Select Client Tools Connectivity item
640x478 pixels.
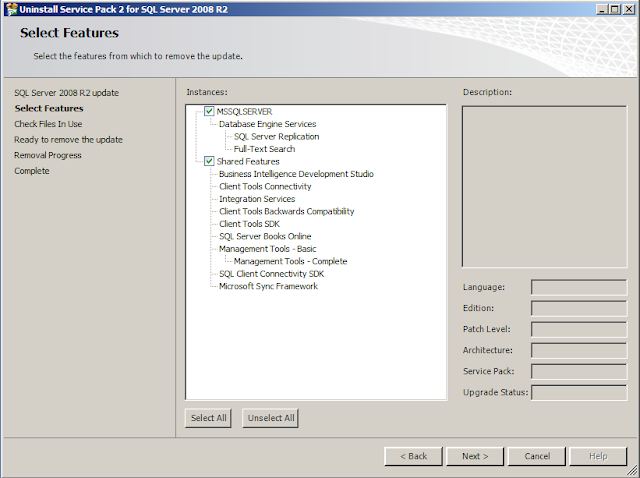[x=265, y=187]
